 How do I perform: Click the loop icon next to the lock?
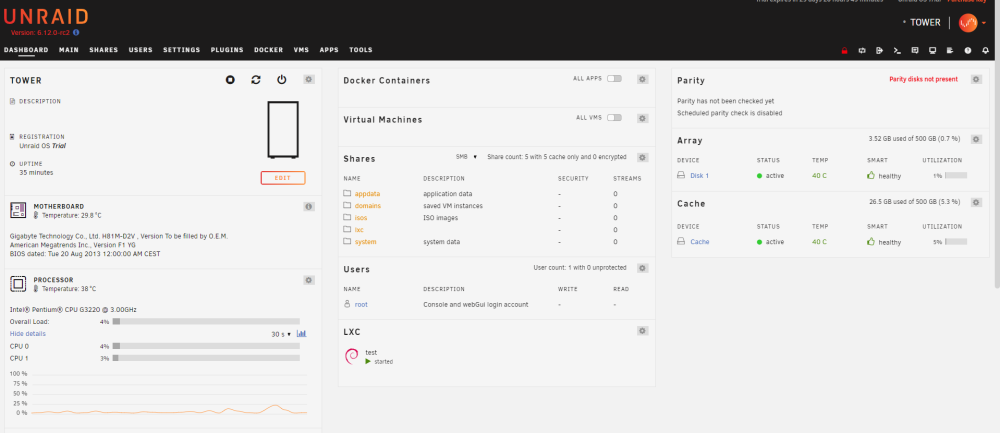coord(862,50)
